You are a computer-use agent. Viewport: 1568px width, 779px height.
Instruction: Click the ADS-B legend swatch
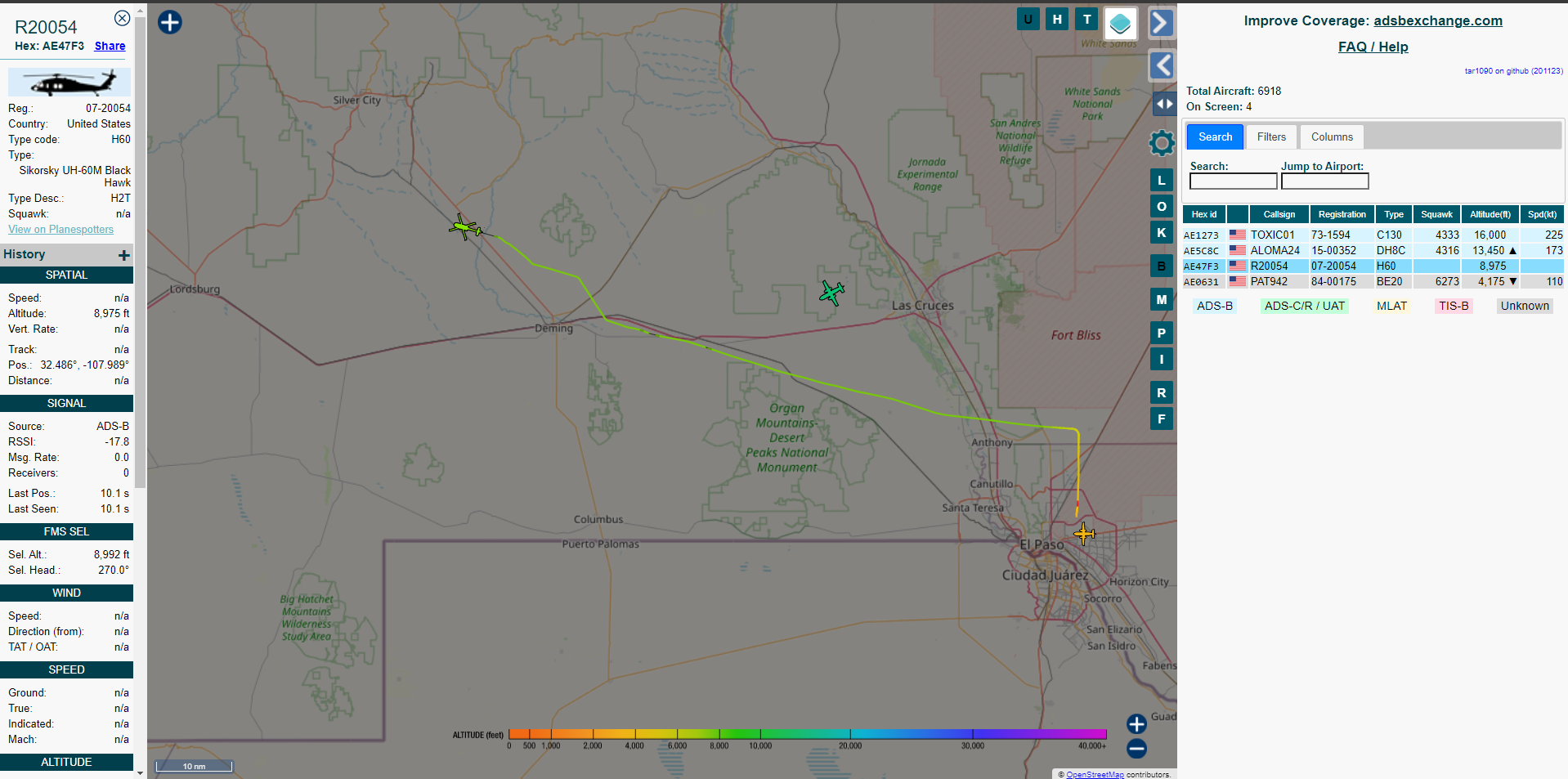pos(1214,307)
